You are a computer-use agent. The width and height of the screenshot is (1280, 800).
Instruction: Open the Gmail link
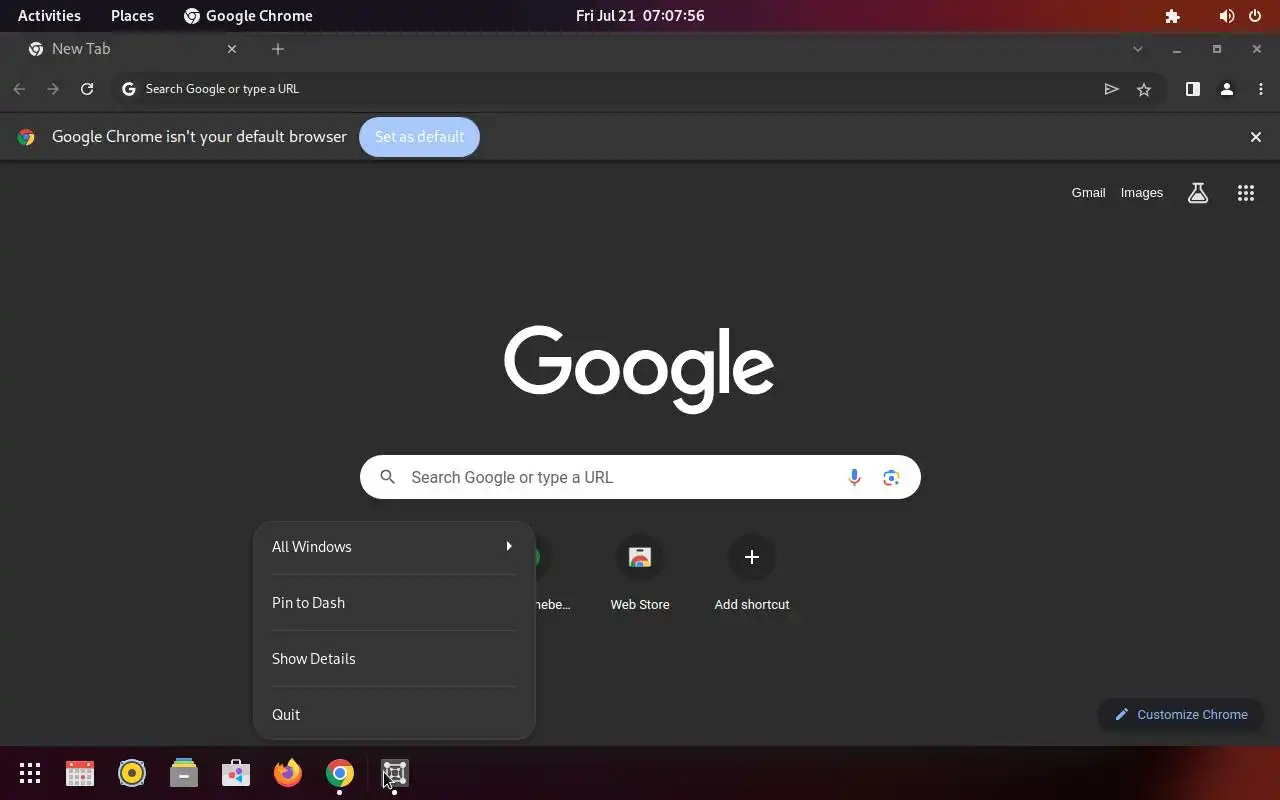tap(1088, 193)
